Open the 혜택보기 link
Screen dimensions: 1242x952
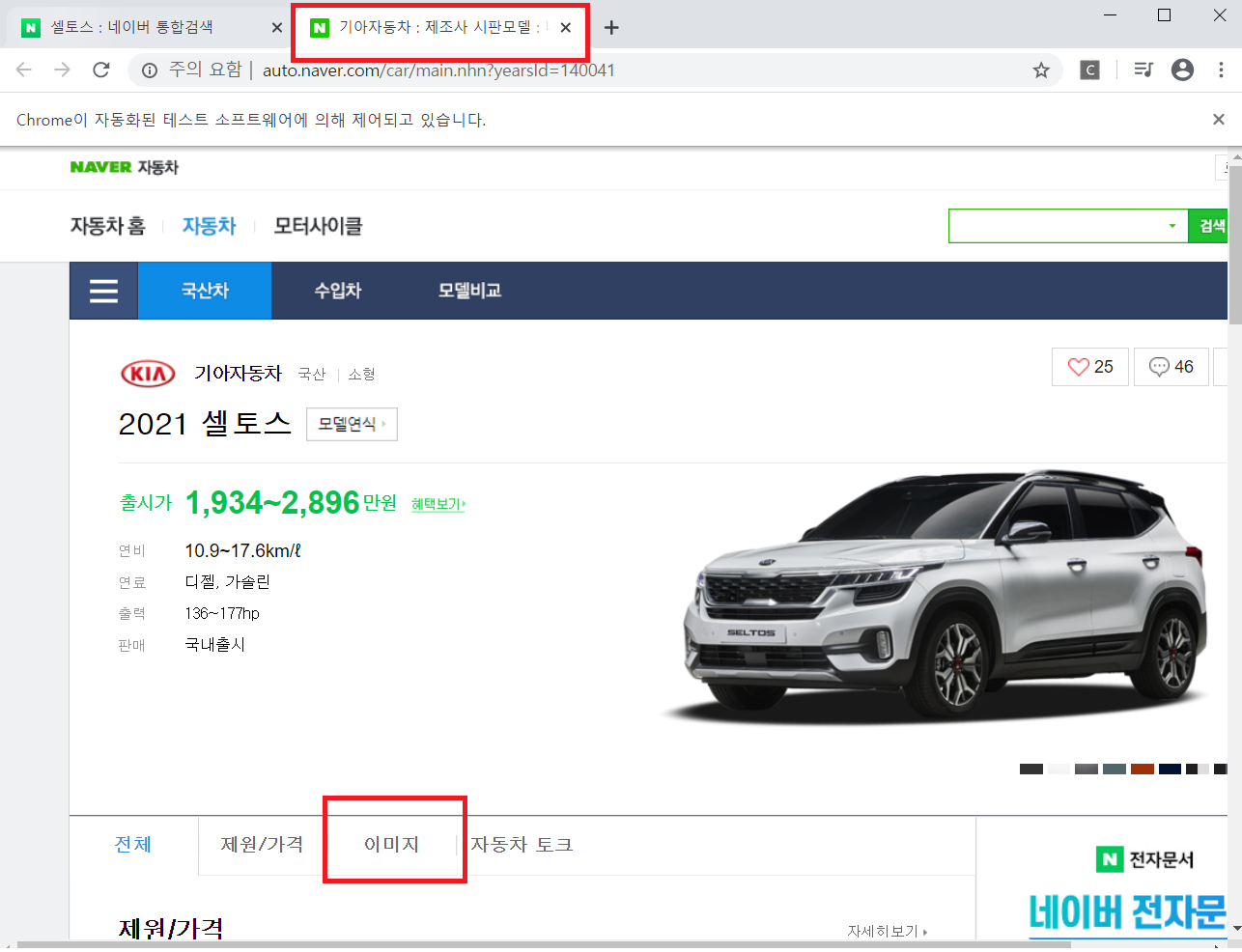[438, 504]
